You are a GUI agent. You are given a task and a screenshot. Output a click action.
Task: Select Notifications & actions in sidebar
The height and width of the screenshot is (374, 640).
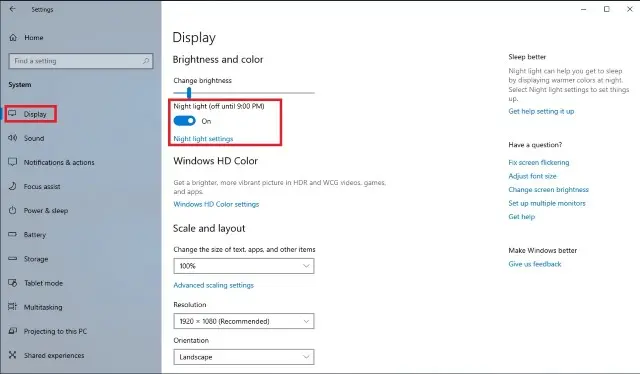(x=59, y=162)
